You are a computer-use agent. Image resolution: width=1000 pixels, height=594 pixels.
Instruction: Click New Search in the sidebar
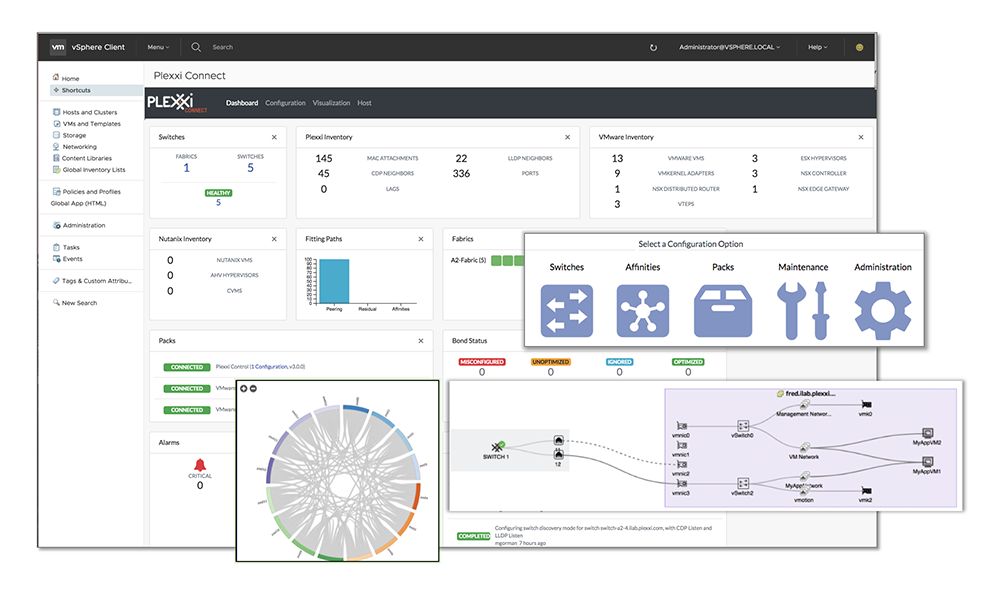(x=74, y=302)
